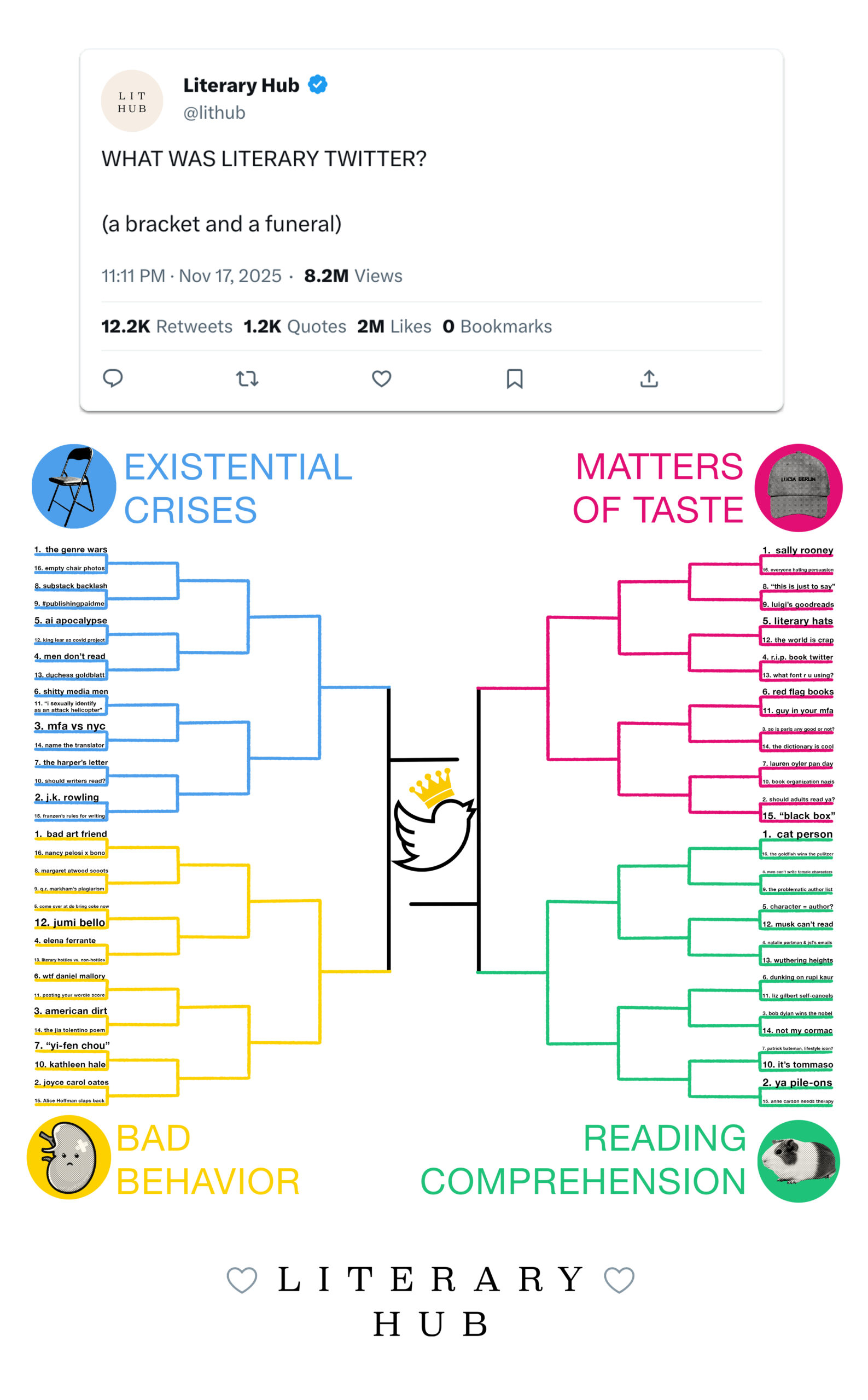Click the guinea pig circle icon

click(799, 1160)
